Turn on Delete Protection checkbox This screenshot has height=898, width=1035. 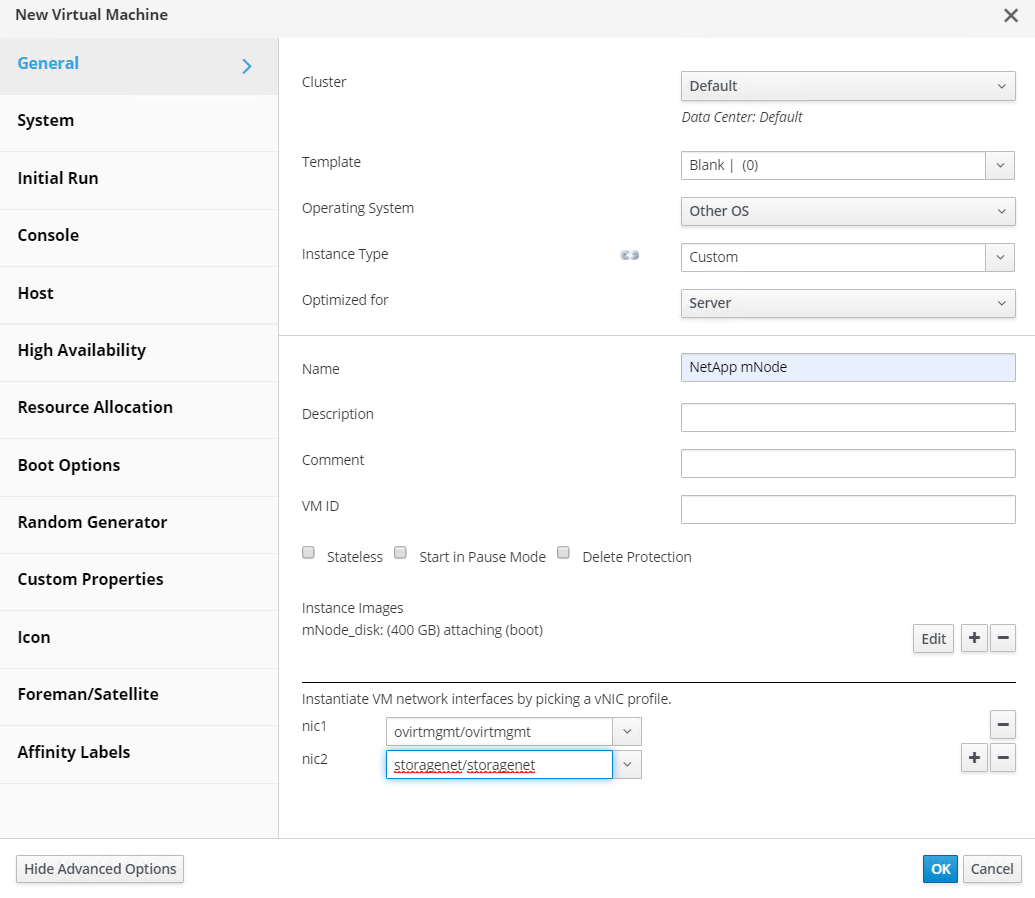(x=564, y=553)
